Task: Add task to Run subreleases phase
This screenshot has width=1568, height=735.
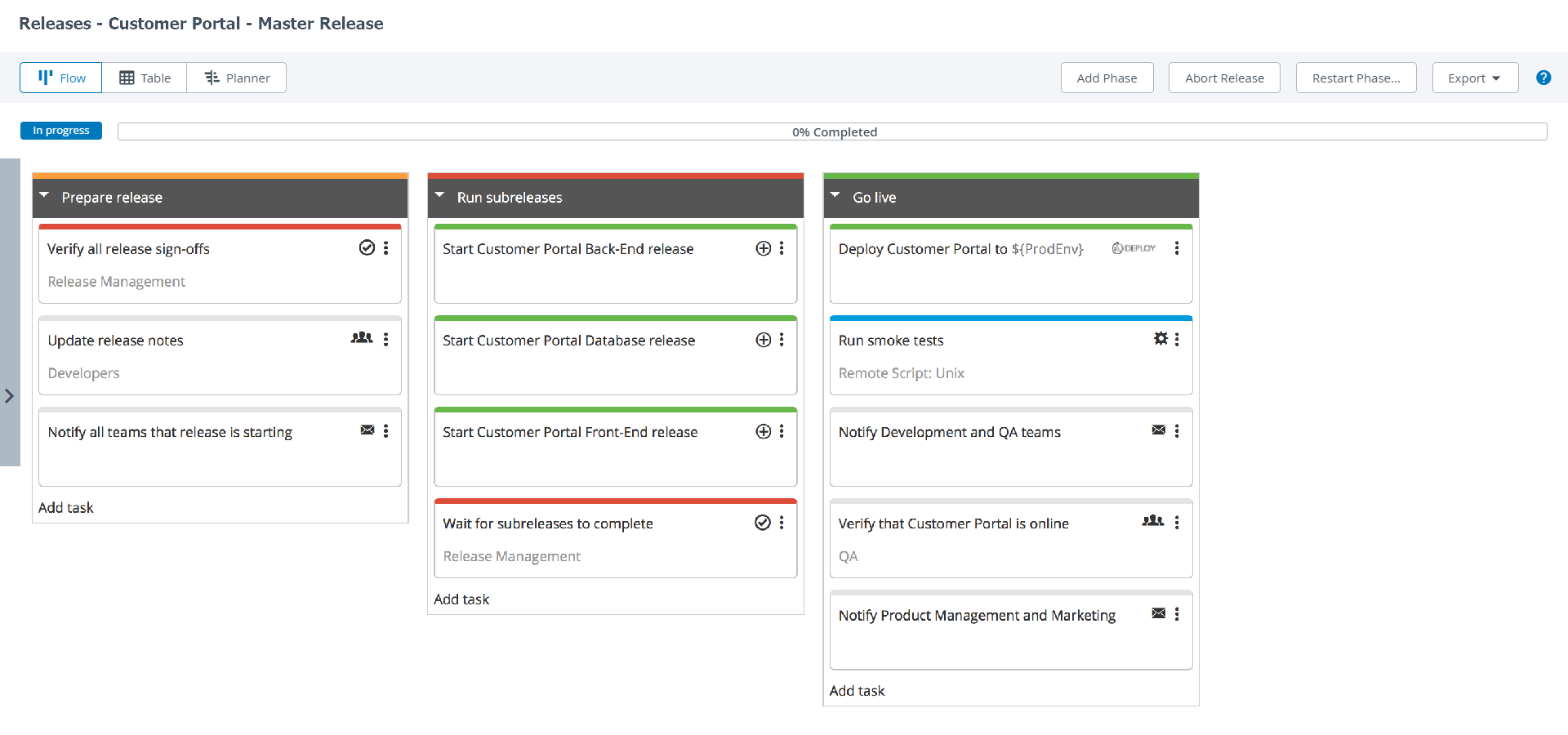Action: pyautogui.click(x=461, y=599)
